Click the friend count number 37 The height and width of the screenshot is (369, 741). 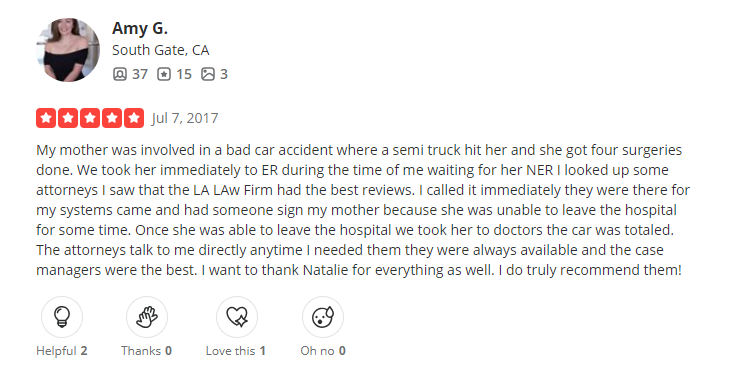[139, 74]
